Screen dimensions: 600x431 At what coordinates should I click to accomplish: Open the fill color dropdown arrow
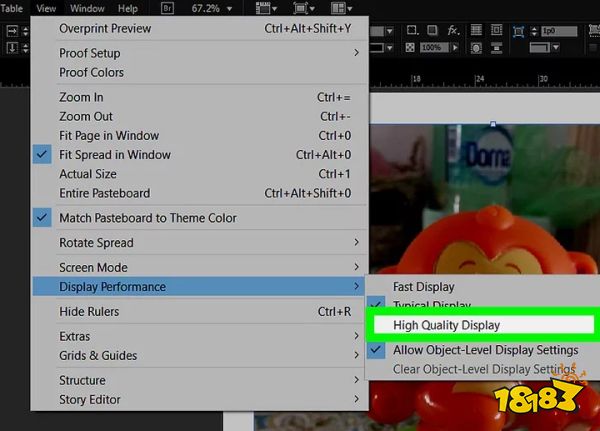point(390,31)
